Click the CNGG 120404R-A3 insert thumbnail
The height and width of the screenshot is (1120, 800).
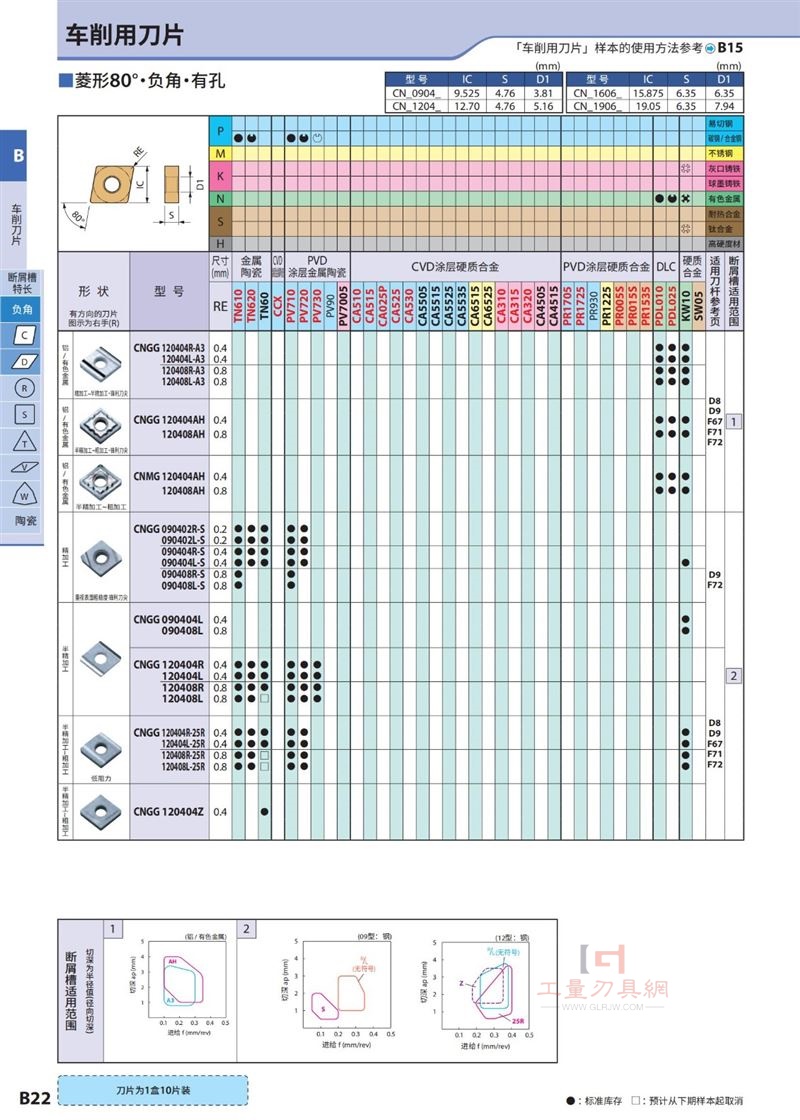tap(101, 364)
